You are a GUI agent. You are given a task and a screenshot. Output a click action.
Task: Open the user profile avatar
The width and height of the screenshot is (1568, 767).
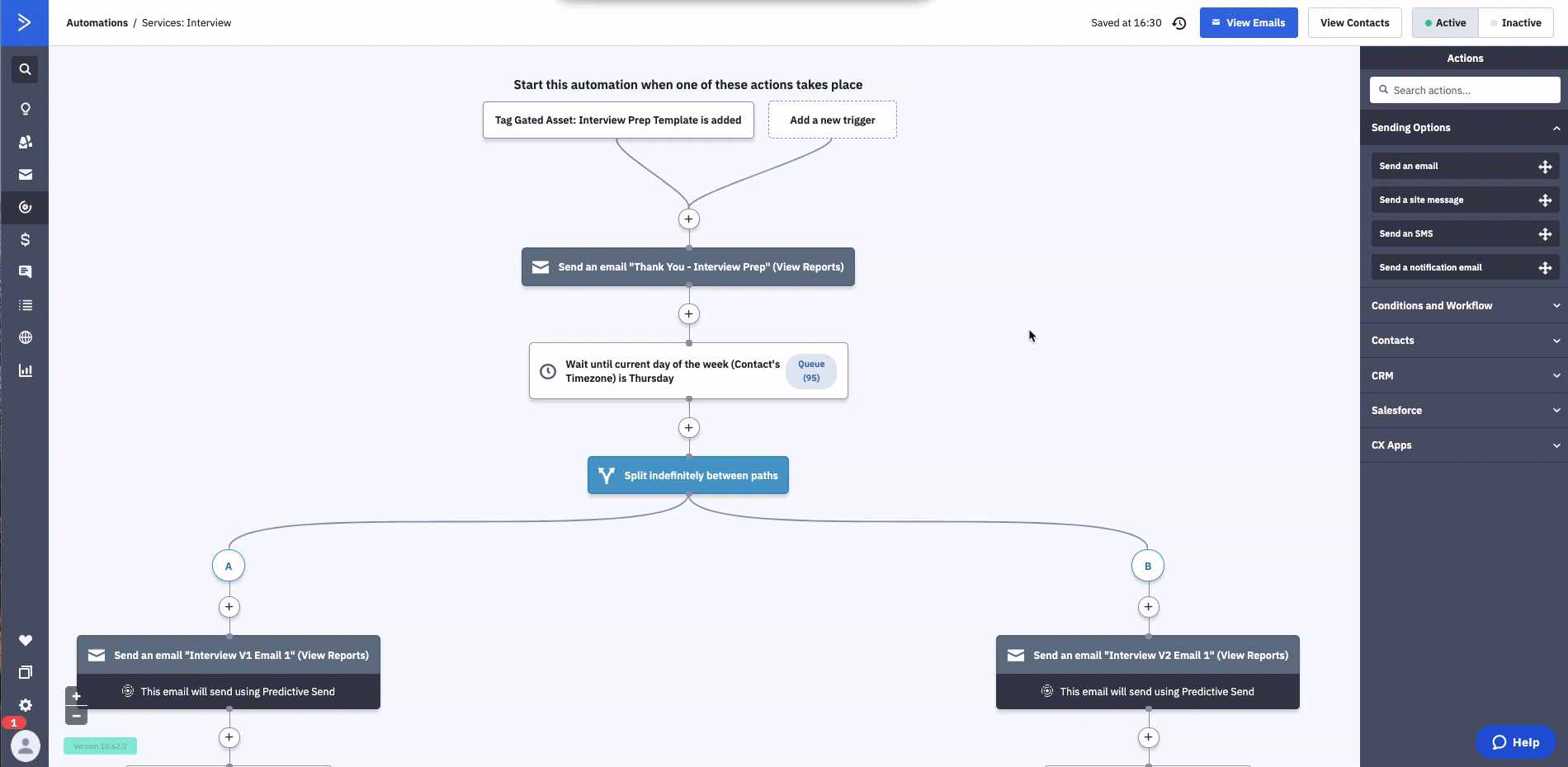(x=26, y=746)
